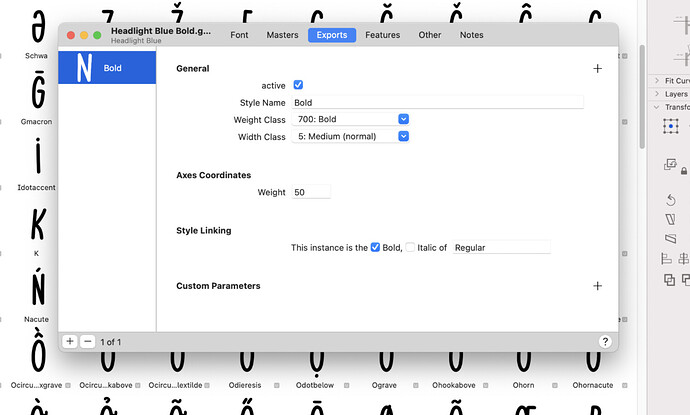Select the Bold instance in sidebar

(x=106, y=68)
